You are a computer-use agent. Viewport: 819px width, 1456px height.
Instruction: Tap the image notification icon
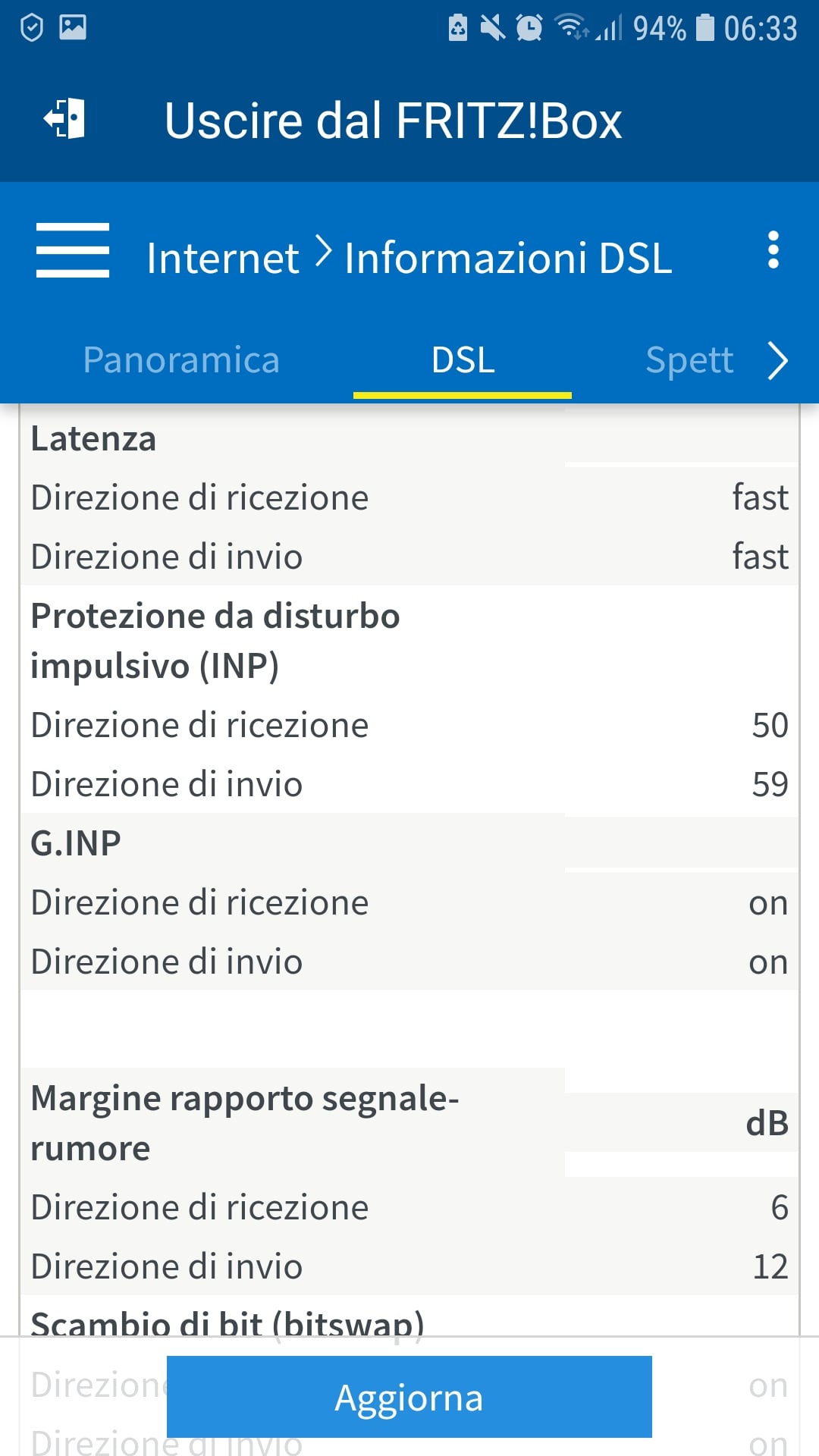(x=73, y=28)
